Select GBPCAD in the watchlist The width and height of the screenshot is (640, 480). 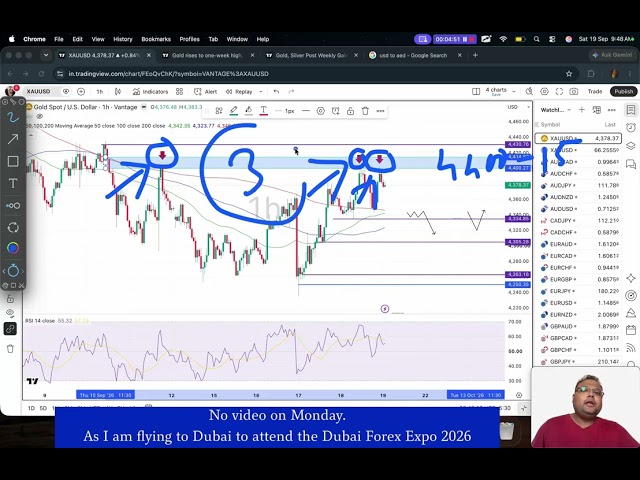(x=578, y=338)
